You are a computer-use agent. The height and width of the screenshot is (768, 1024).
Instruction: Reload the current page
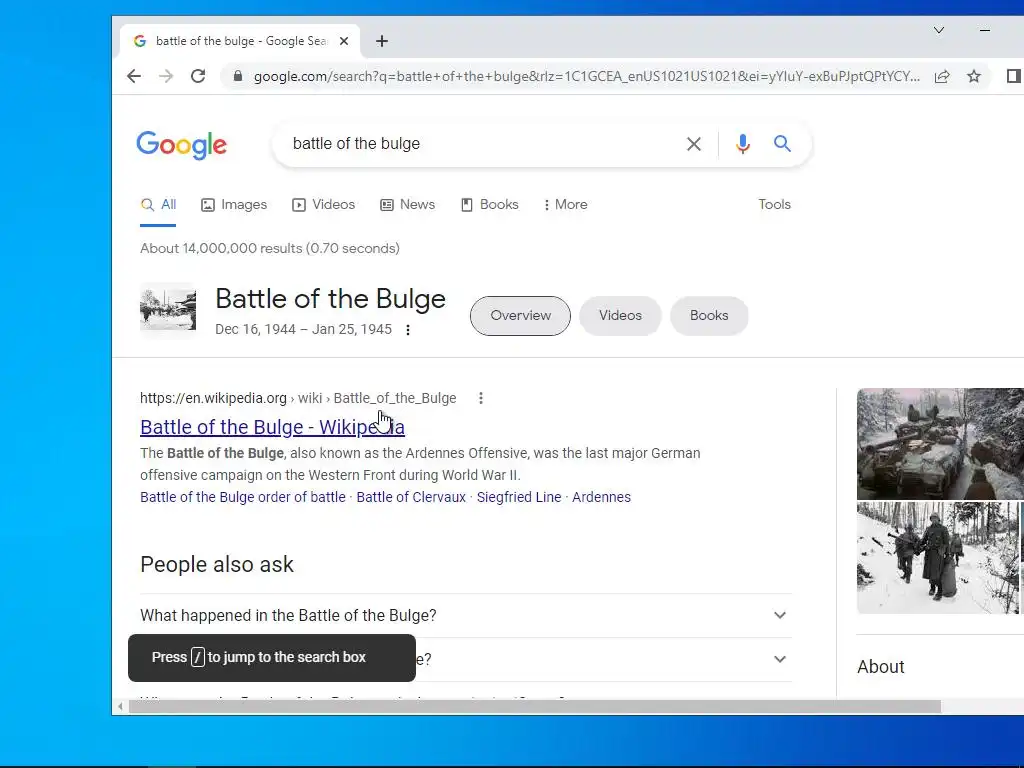[198, 76]
